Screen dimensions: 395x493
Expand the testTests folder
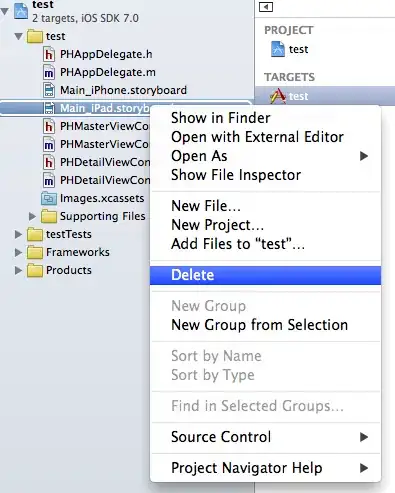(18, 234)
